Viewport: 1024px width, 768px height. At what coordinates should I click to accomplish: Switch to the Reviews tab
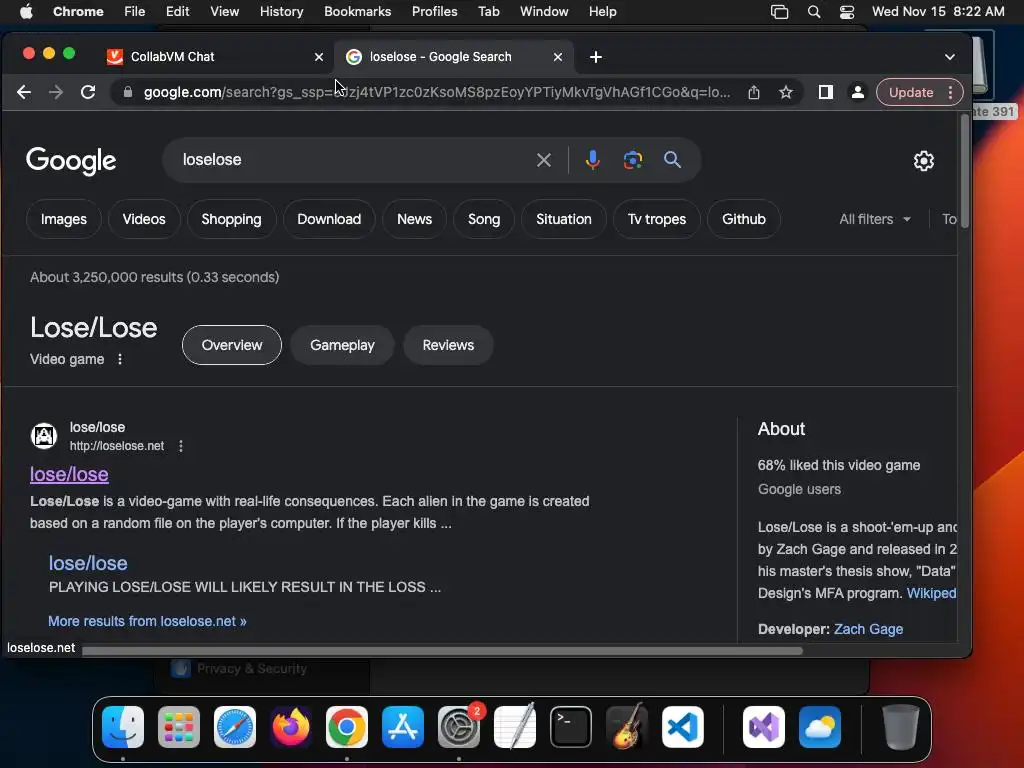(x=448, y=345)
